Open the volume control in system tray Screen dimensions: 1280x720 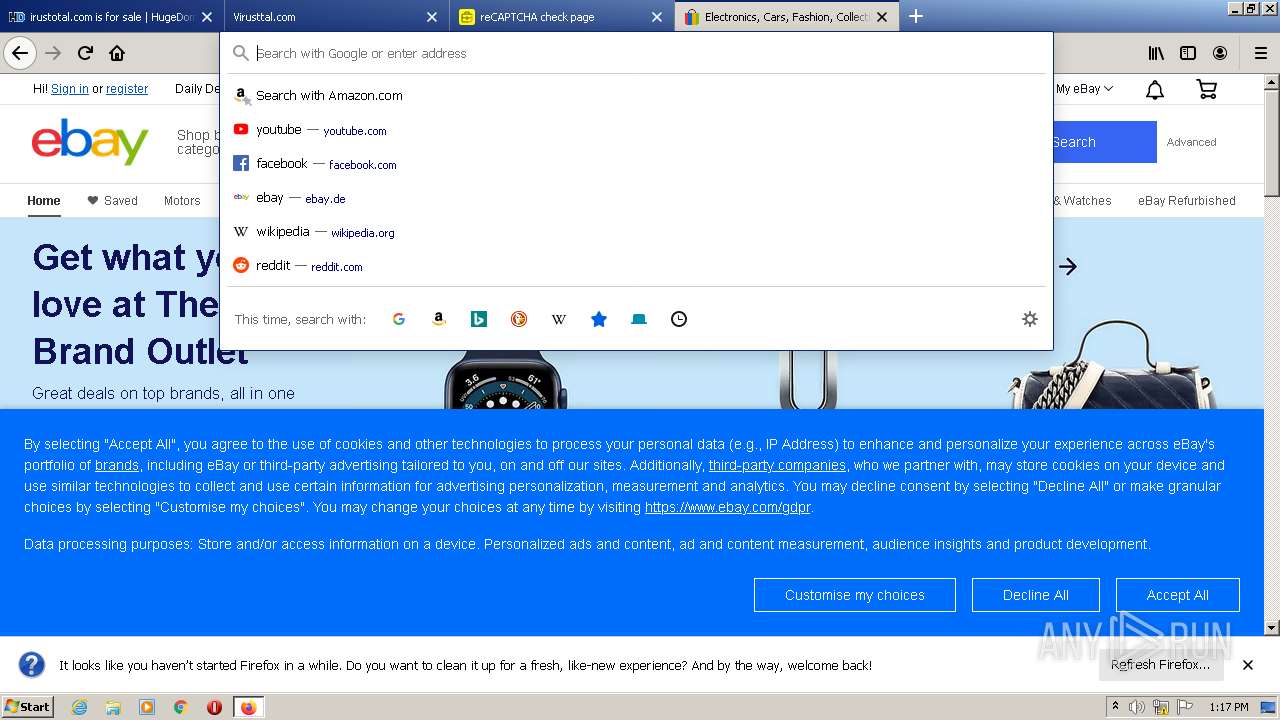(x=1137, y=707)
